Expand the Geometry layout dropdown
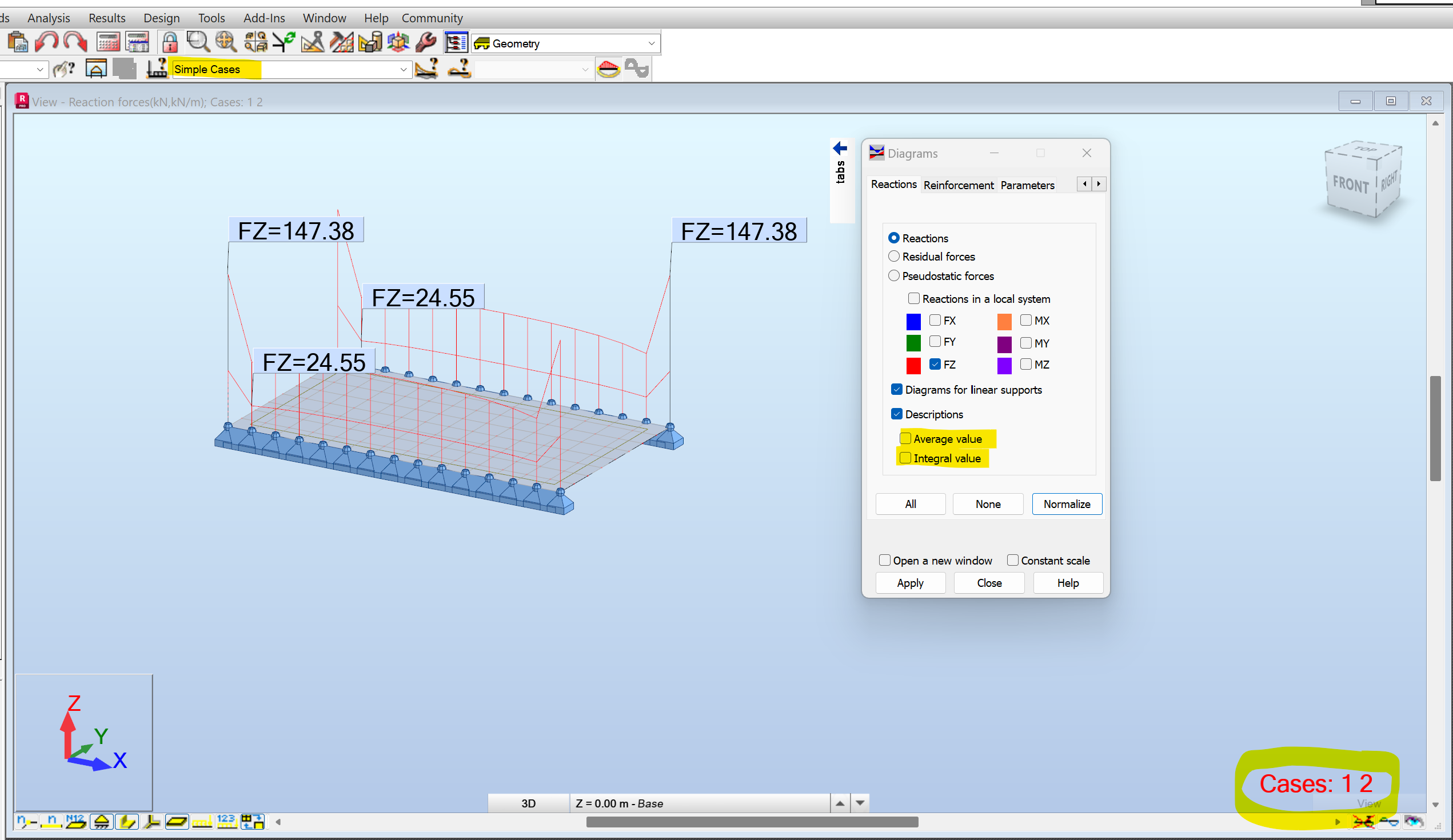 coord(651,44)
